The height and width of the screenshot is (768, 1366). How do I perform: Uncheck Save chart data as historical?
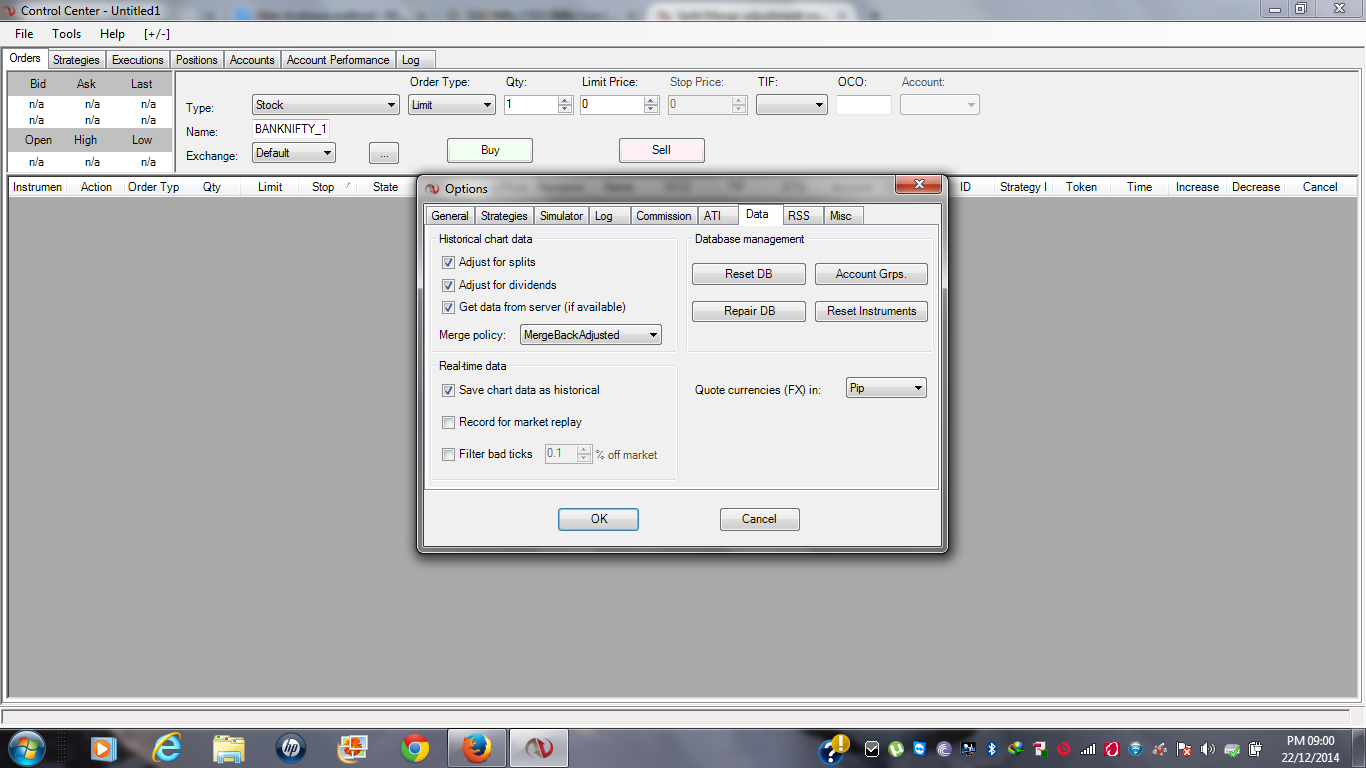(x=448, y=390)
